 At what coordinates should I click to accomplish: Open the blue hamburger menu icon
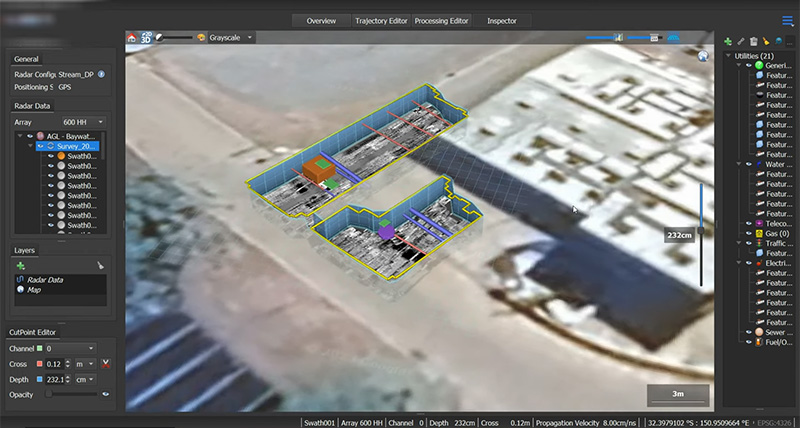[788, 20]
